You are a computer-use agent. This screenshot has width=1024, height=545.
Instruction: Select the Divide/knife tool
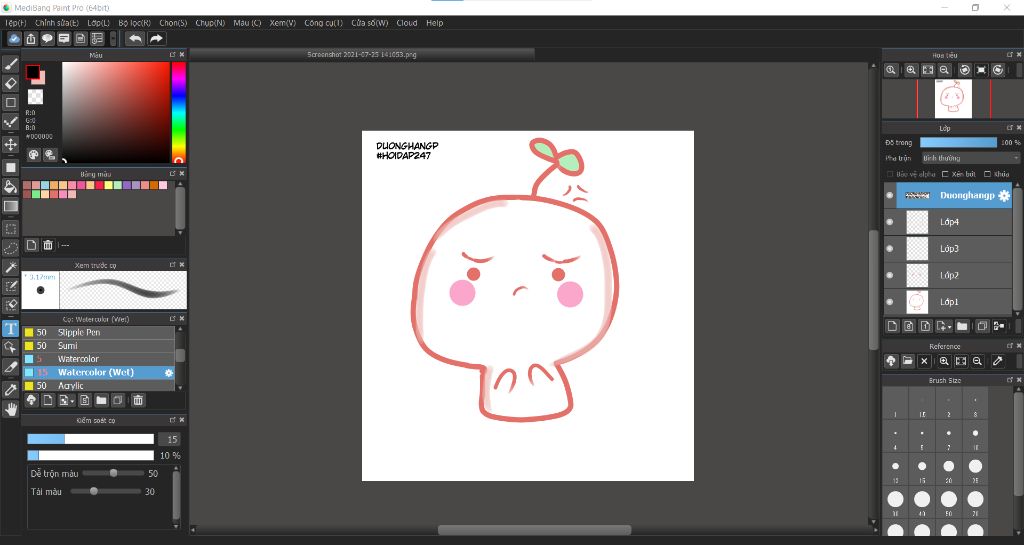point(10,367)
